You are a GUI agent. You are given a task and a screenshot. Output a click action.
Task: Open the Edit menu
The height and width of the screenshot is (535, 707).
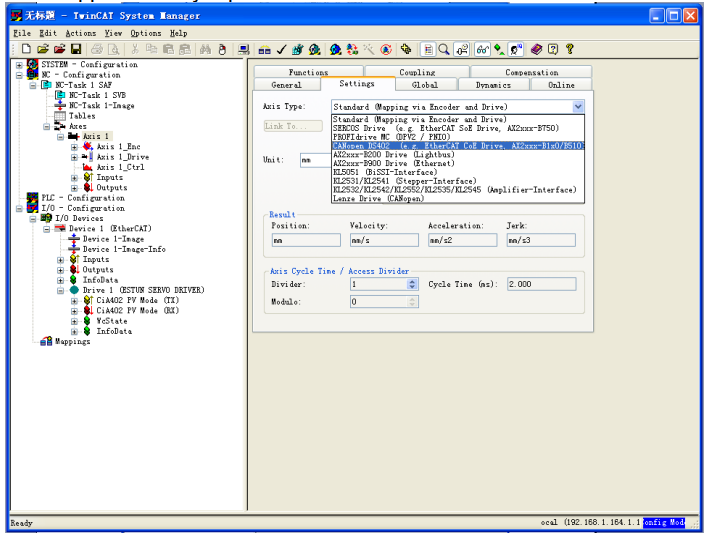point(48,33)
